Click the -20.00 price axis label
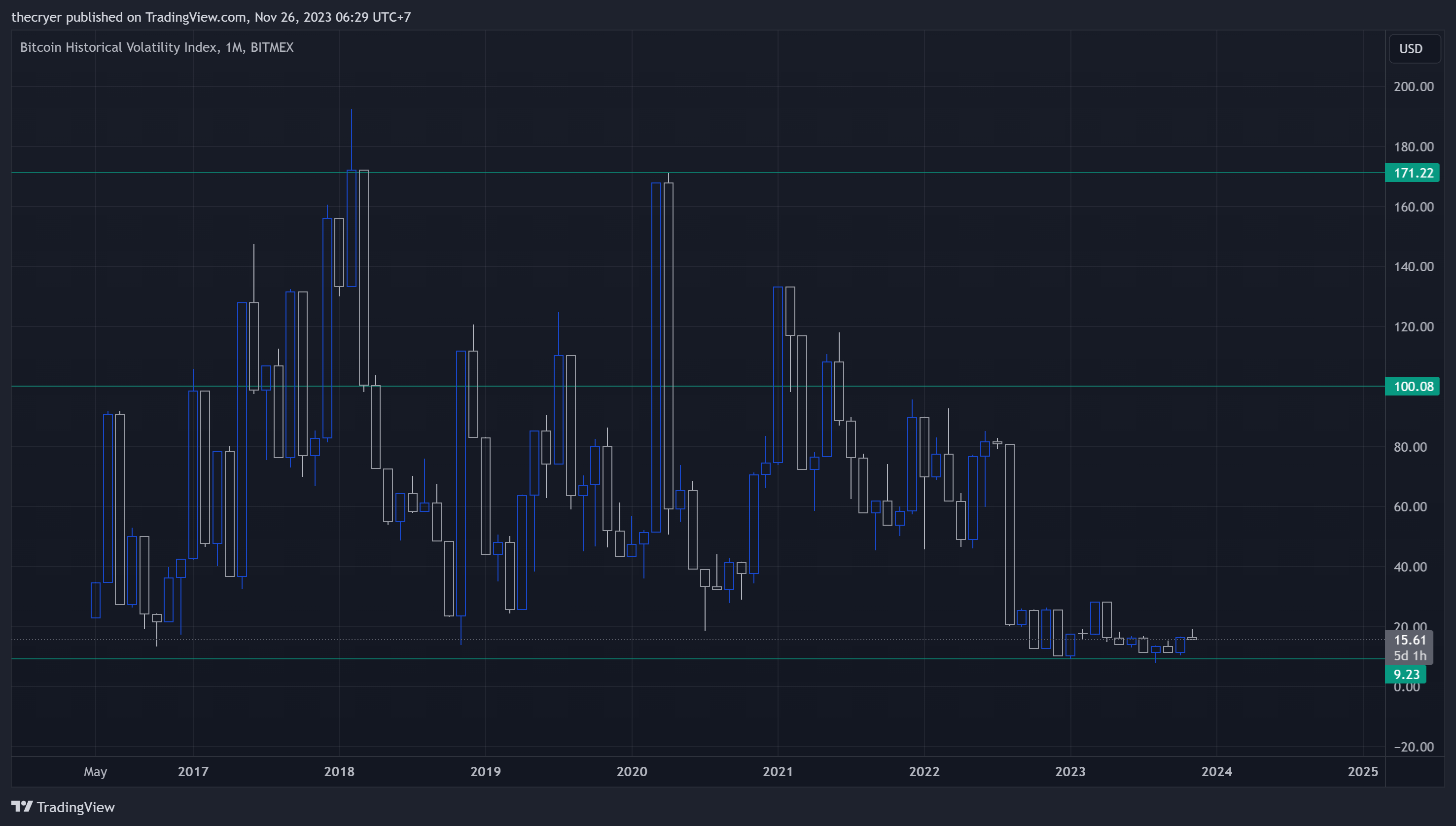The image size is (1456, 826). tap(1414, 747)
